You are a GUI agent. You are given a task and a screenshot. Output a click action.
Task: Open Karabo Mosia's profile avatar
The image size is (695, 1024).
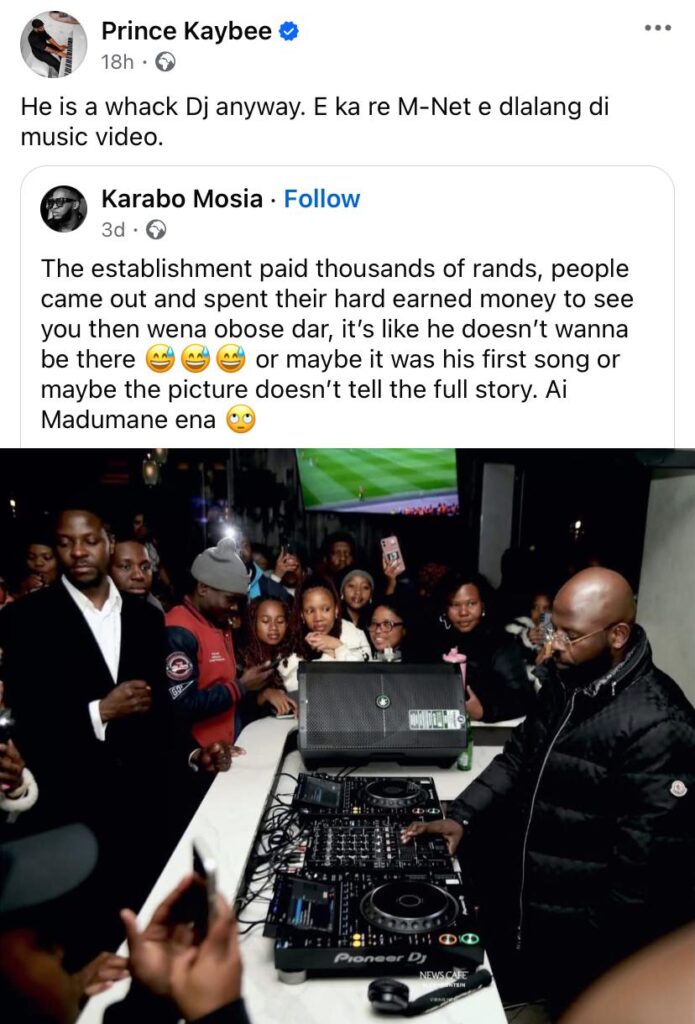point(63,209)
